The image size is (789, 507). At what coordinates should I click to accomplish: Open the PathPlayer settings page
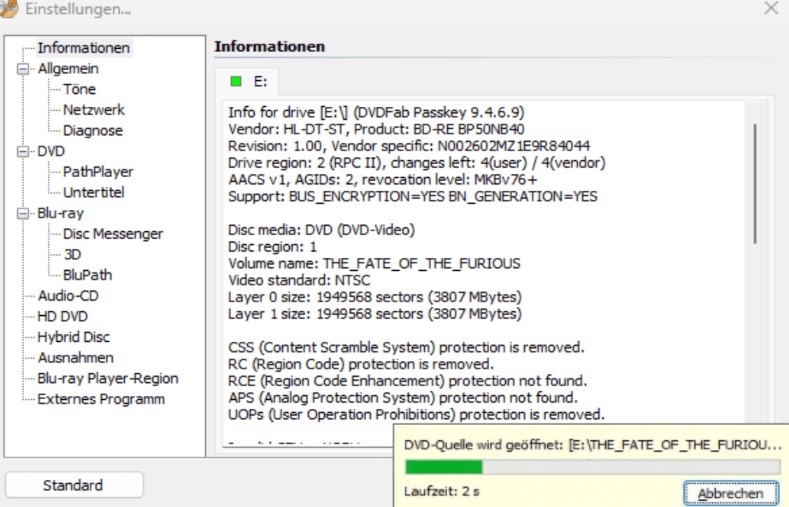(98, 172)
